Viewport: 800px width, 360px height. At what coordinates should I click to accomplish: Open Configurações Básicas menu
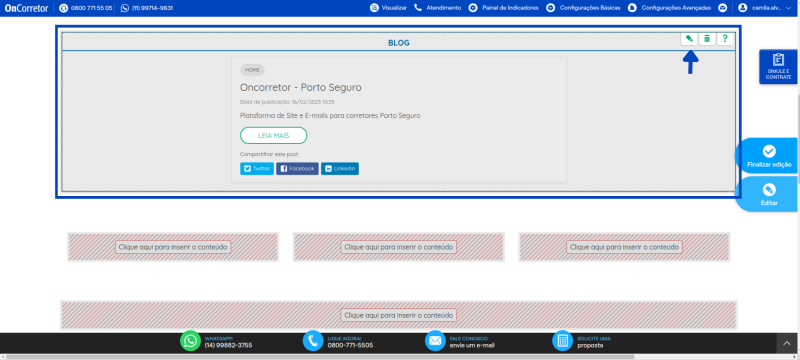583,8
